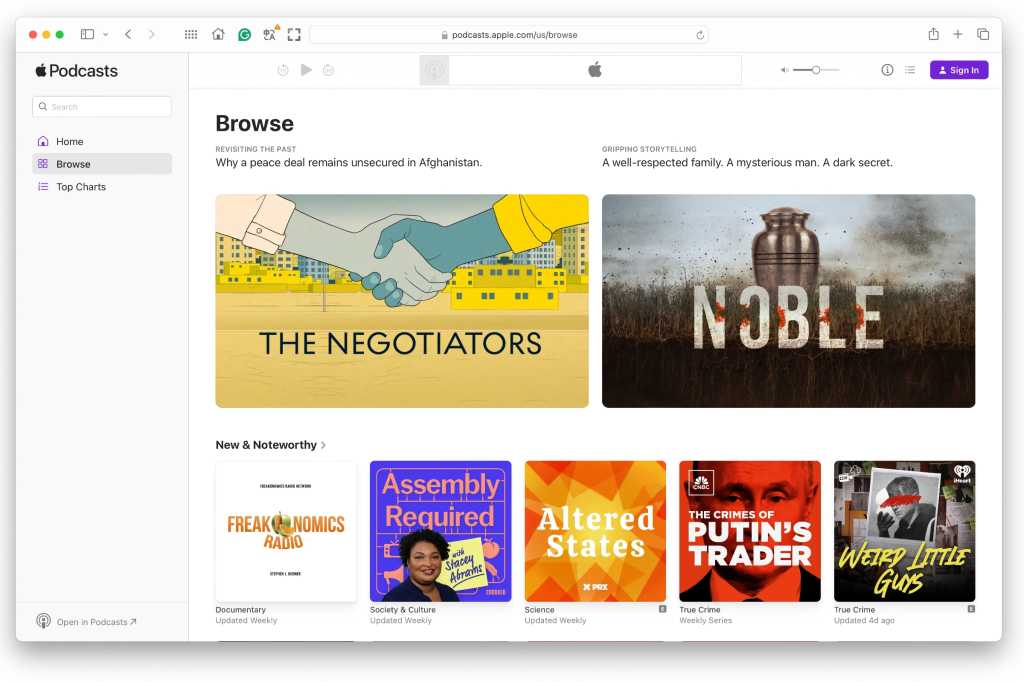This screenshot has width=1024, height=682.
Task: Click the translate extension icon
Action: [270, 34]
